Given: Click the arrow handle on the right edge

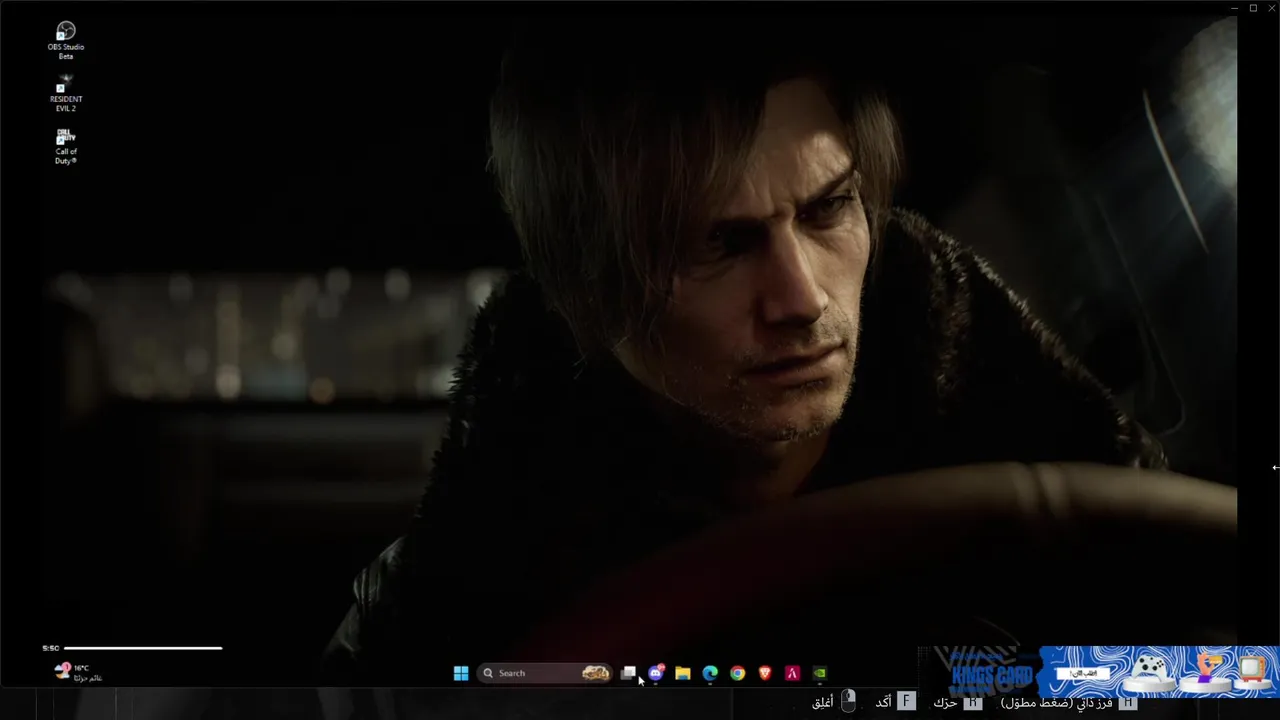Looking at the screenshot, I should click(x=1275, y=467).
